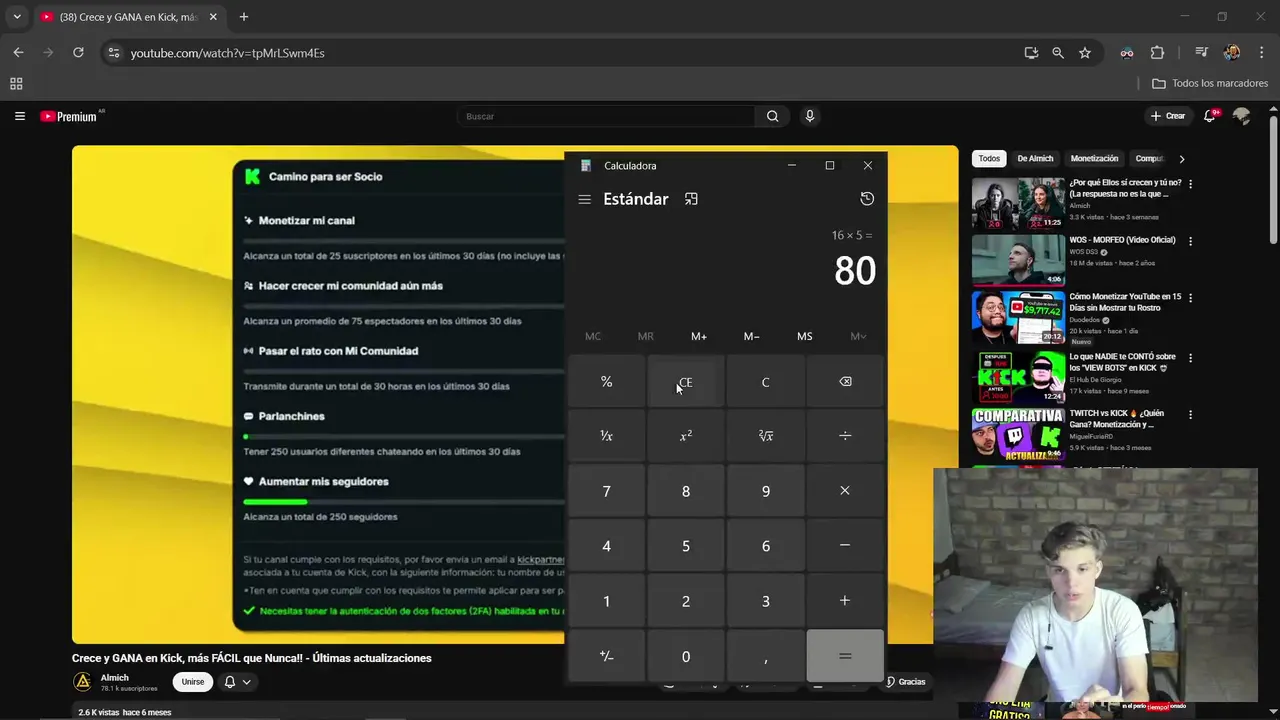Viewport: 1280px width, 720px height.
Task: Click the YouTube search magnifier button
Action: pos(772,116)
